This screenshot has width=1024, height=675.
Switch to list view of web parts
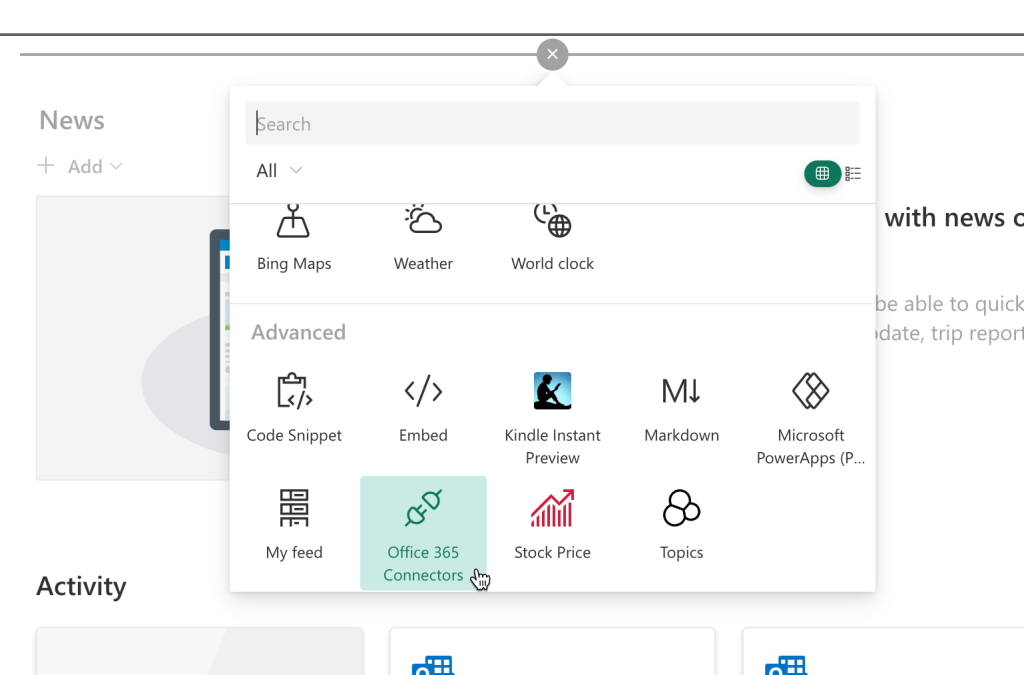tap(853, 173)
